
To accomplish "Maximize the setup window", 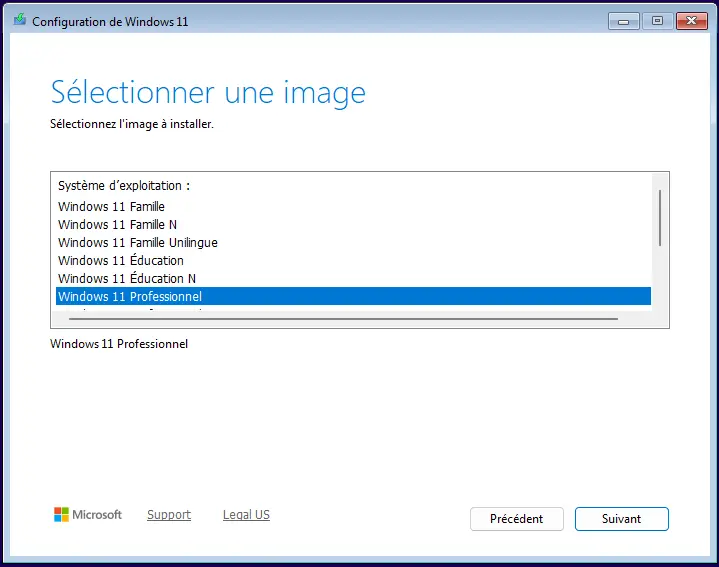I will [x=657, y=20].
